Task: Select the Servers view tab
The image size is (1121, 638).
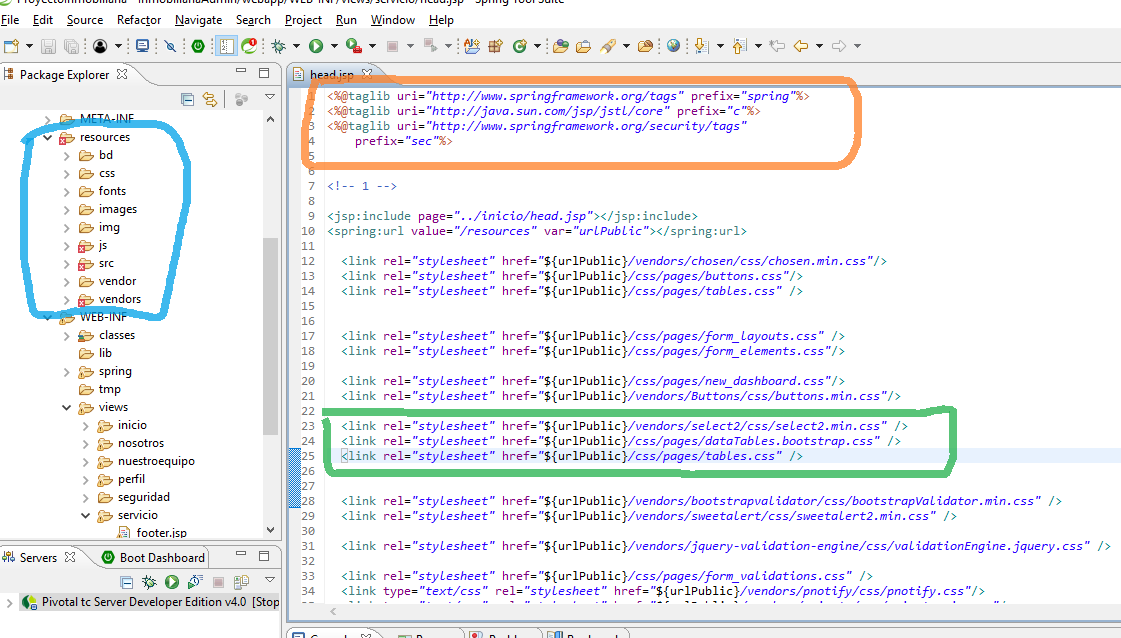Action: (x=39, y=558)
